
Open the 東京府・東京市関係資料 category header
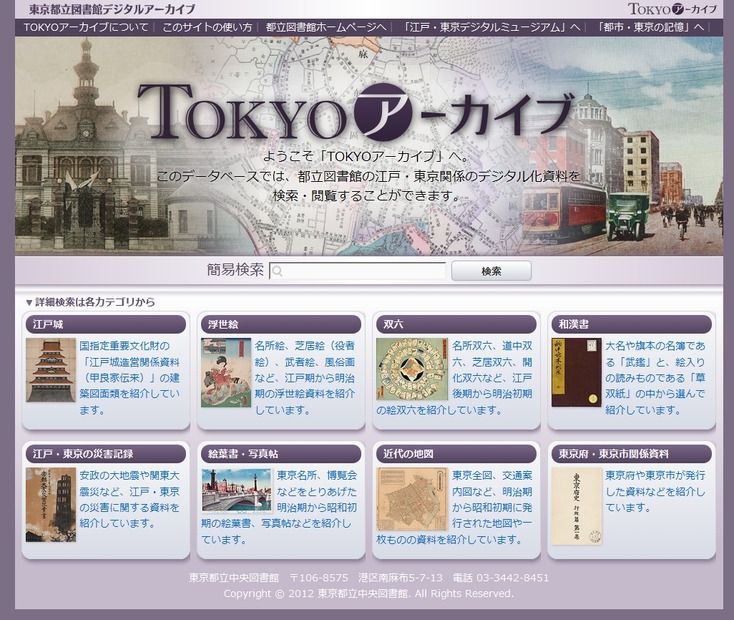pos(631,454)
